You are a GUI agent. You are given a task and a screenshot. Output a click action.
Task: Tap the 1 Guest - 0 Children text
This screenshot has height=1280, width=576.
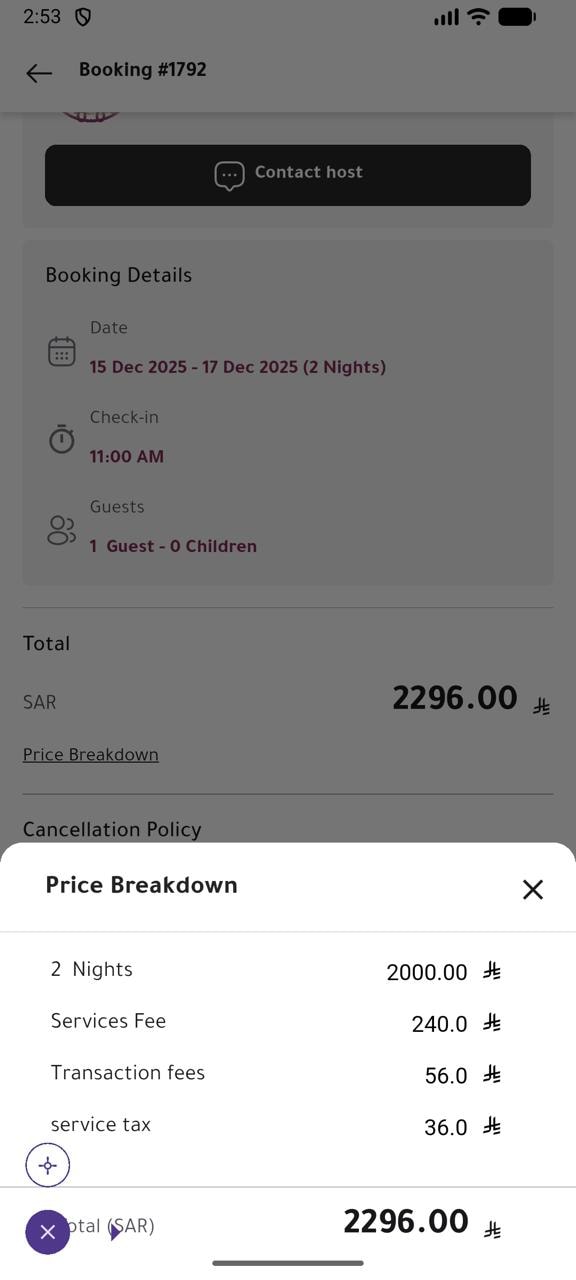tap(173, 546)
